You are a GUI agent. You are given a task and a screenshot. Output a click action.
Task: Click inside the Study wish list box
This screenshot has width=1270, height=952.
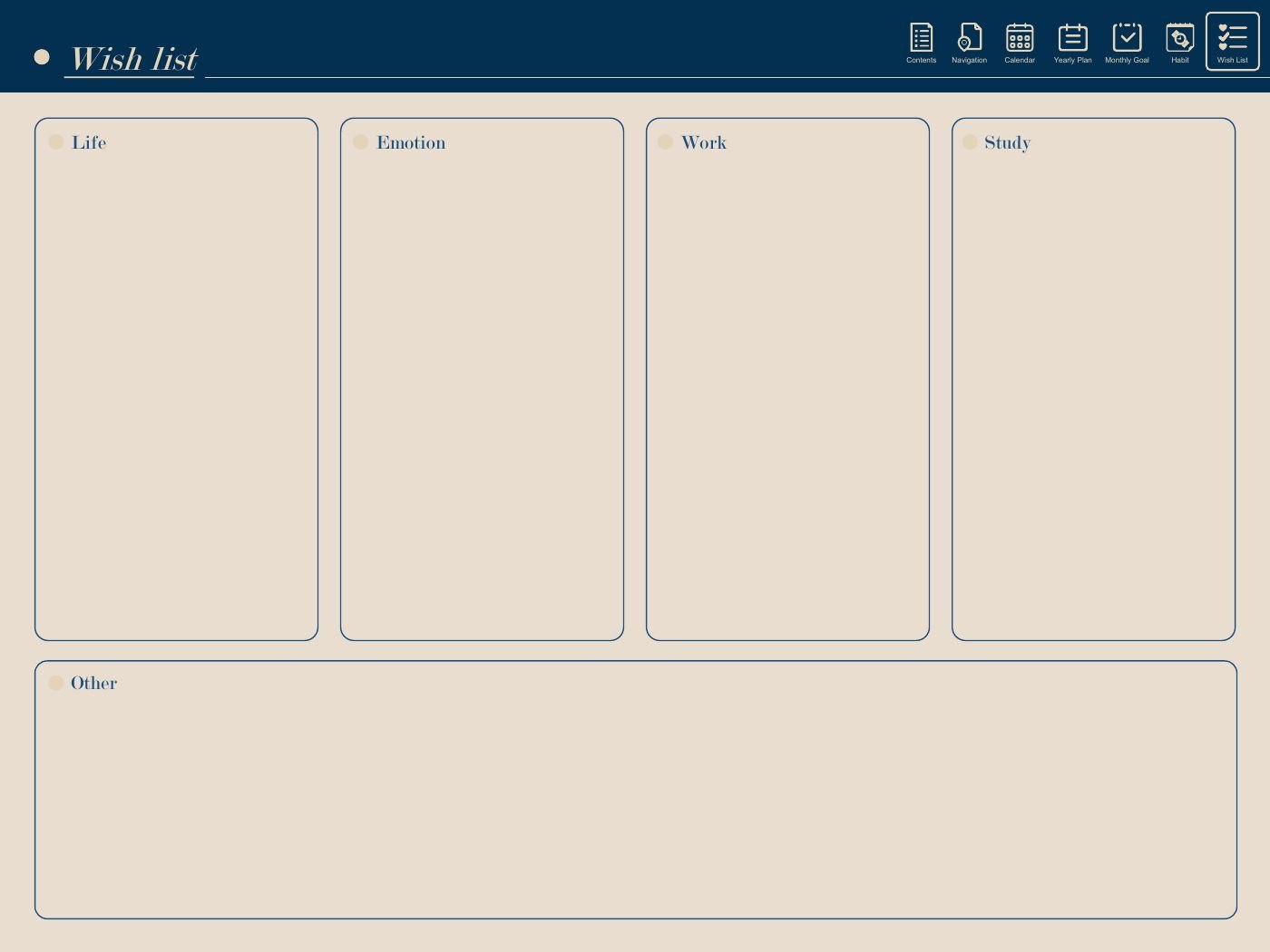click(1093, 379)
